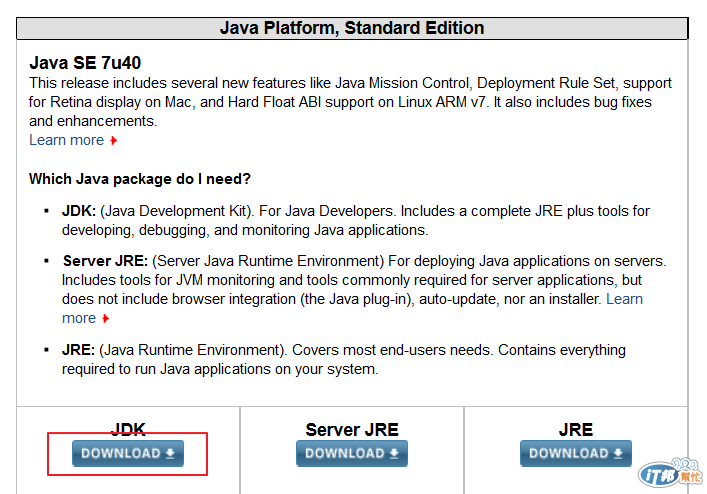Click the JRE column heading above download
The image size is (707, 494).
(x=576, y=430)
